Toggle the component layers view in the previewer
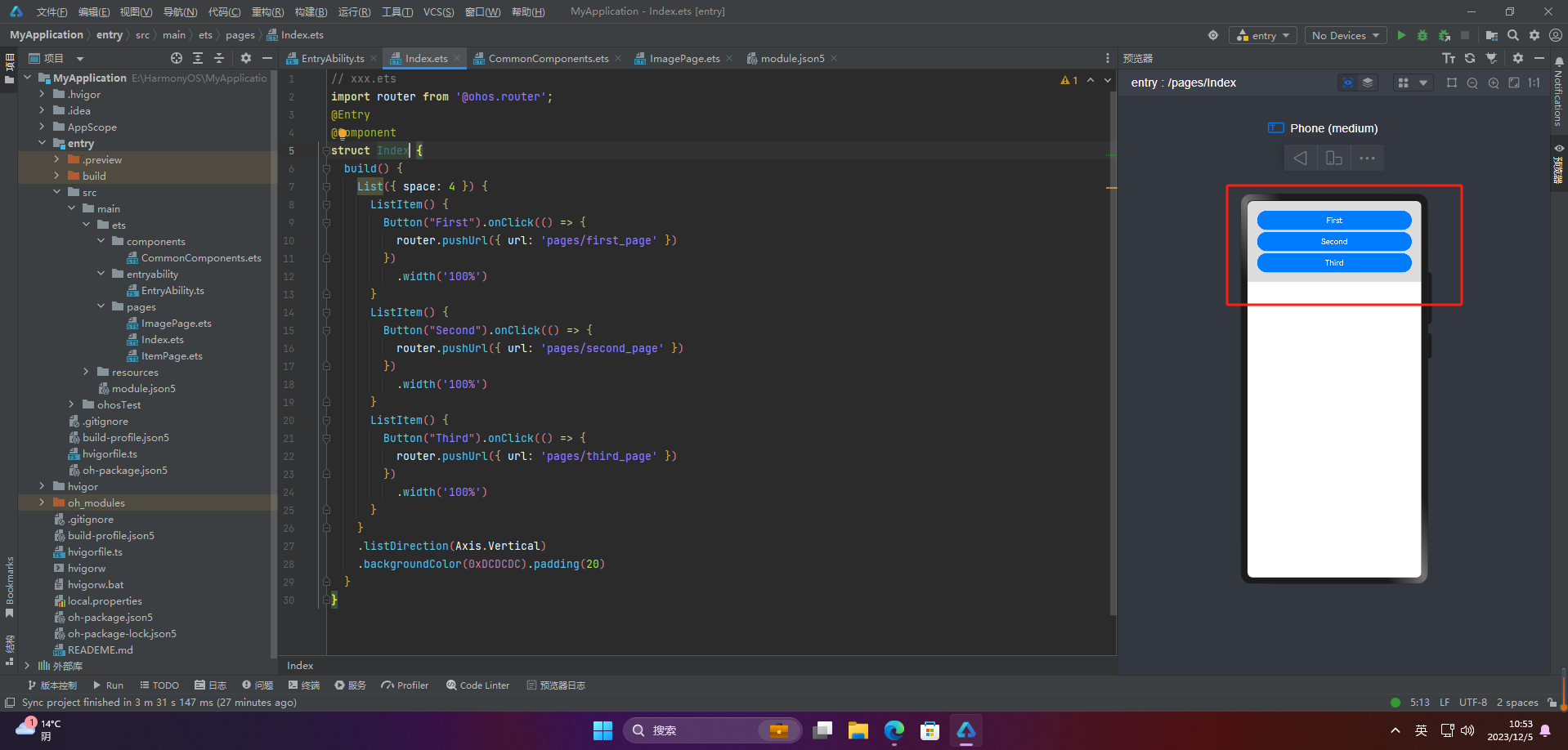The height and width of the screenshot is (750, 1568). tap(1368, 83)
